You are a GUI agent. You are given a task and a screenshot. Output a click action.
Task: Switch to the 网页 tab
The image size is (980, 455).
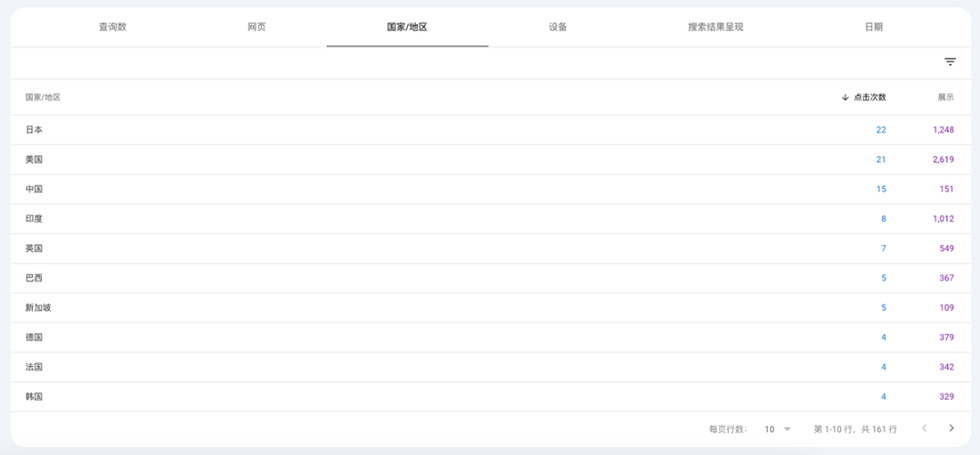click(257, 27)
